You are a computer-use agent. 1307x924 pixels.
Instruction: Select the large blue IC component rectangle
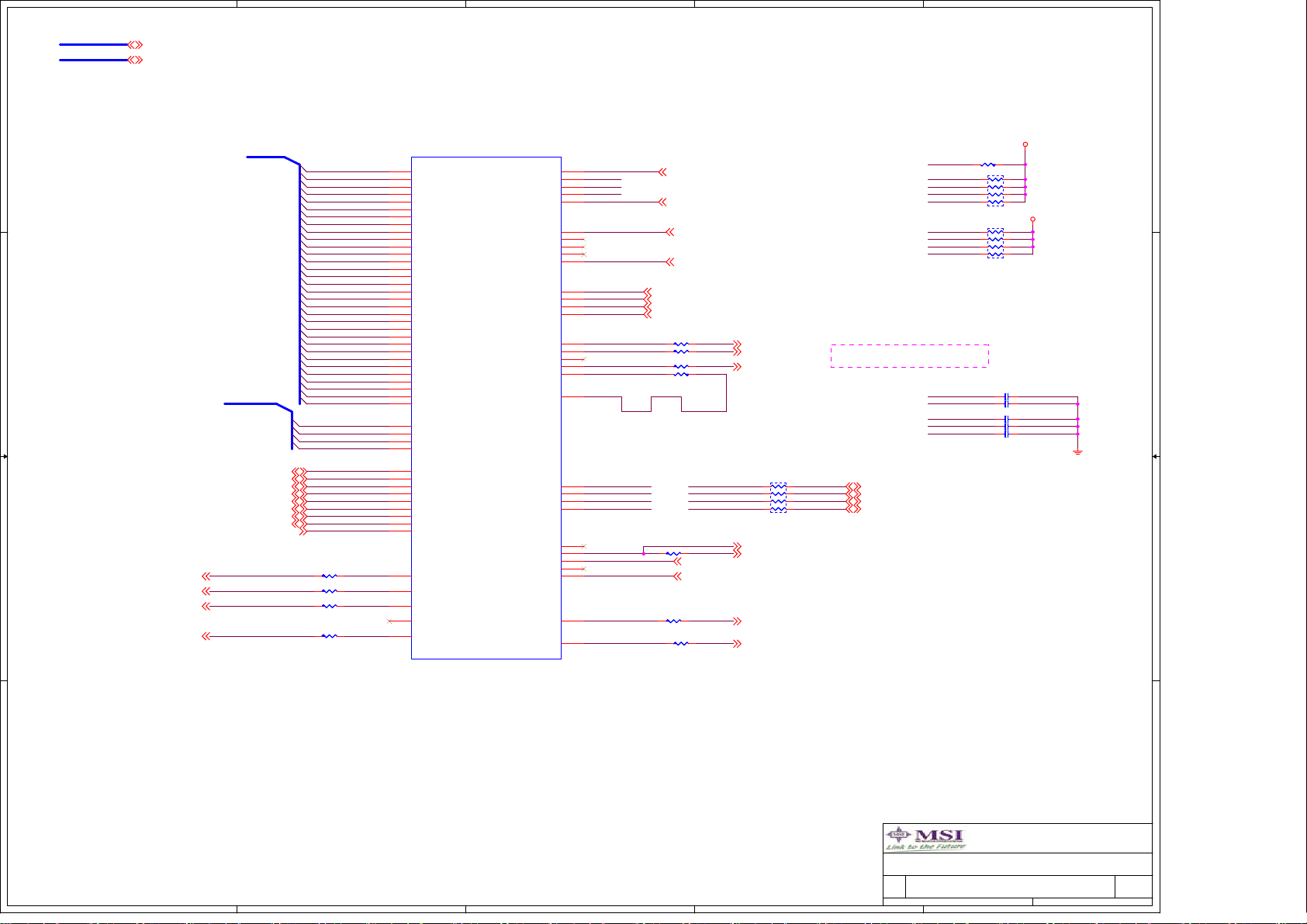(x=486, y=408)
